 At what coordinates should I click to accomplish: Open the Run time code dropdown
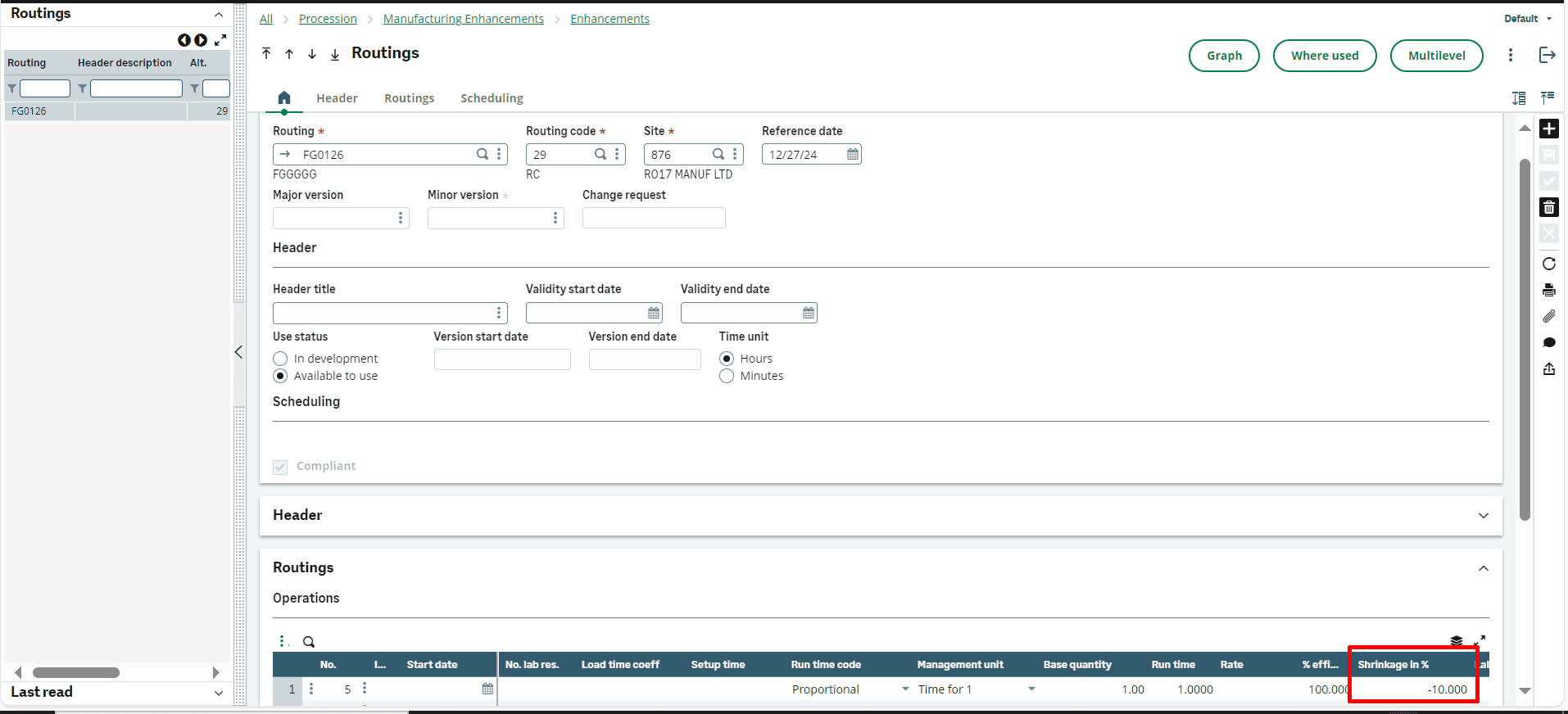click(905, 689)
